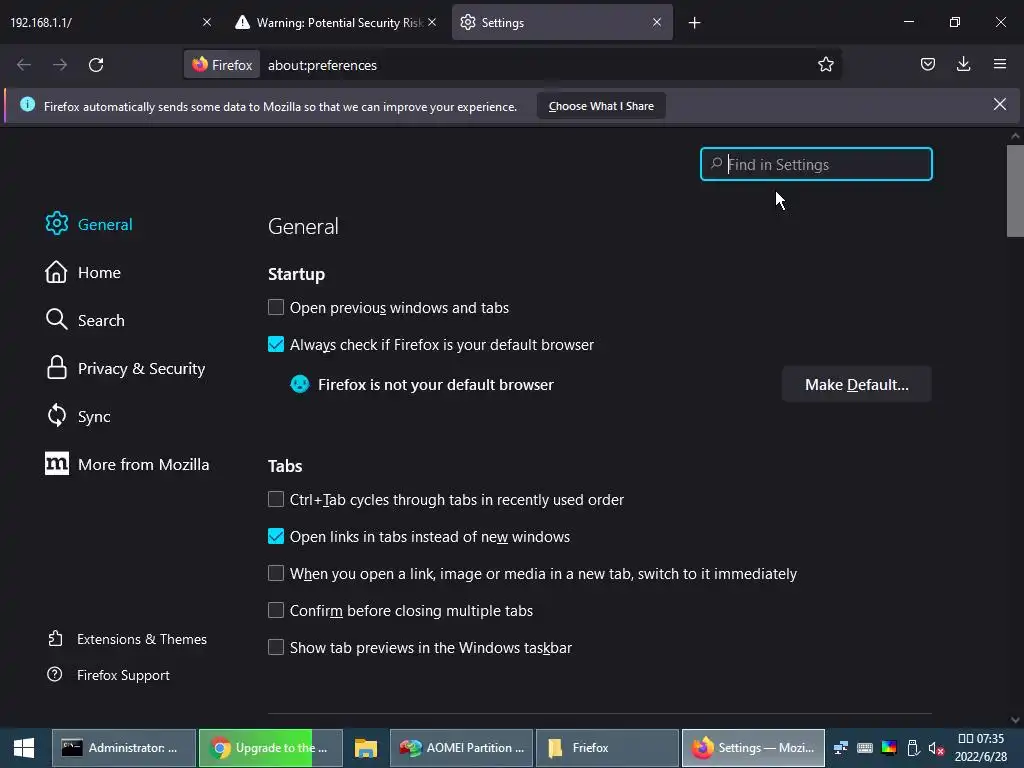Switch to AOMEI Partition taskbar item
Image resolution: width=1024 pixels, height=768 pixels.
462,748
